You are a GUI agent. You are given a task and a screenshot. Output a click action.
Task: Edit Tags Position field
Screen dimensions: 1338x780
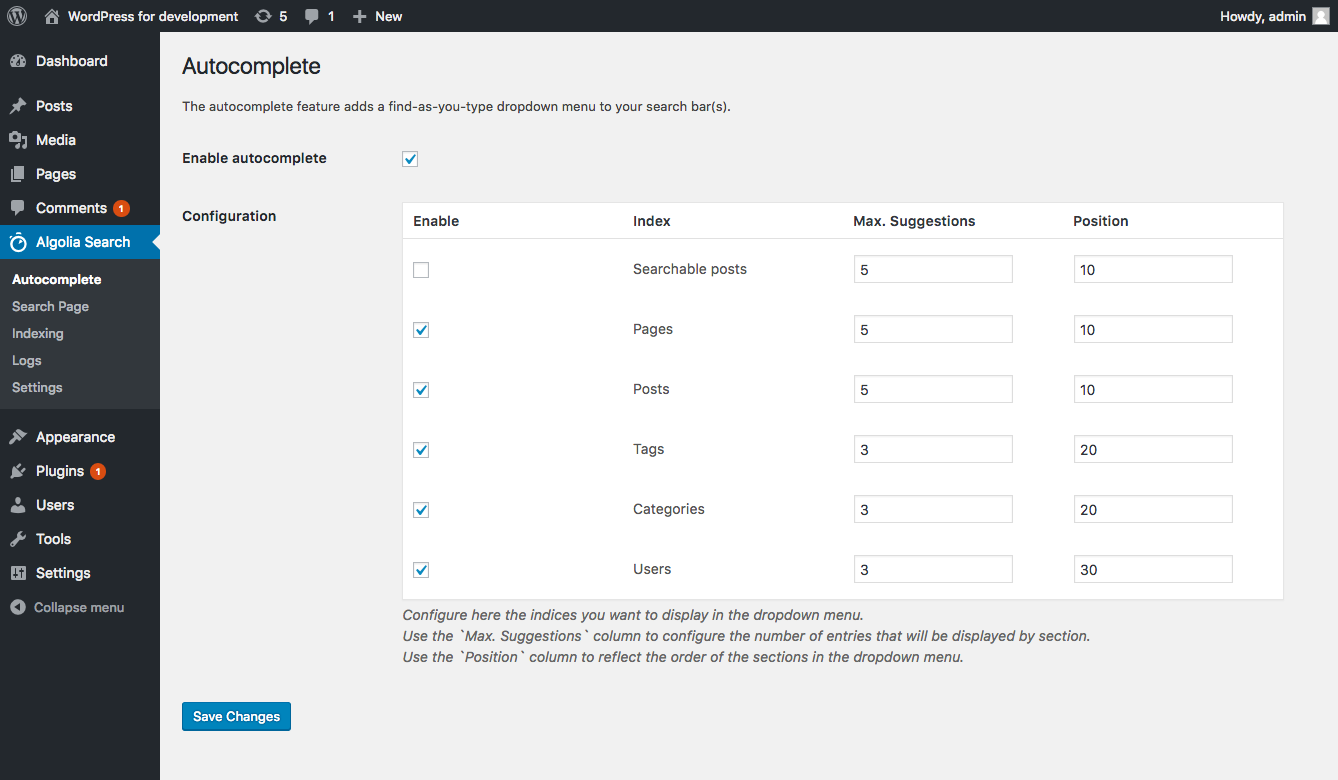pyautogui.click(x=1153, y=449)
